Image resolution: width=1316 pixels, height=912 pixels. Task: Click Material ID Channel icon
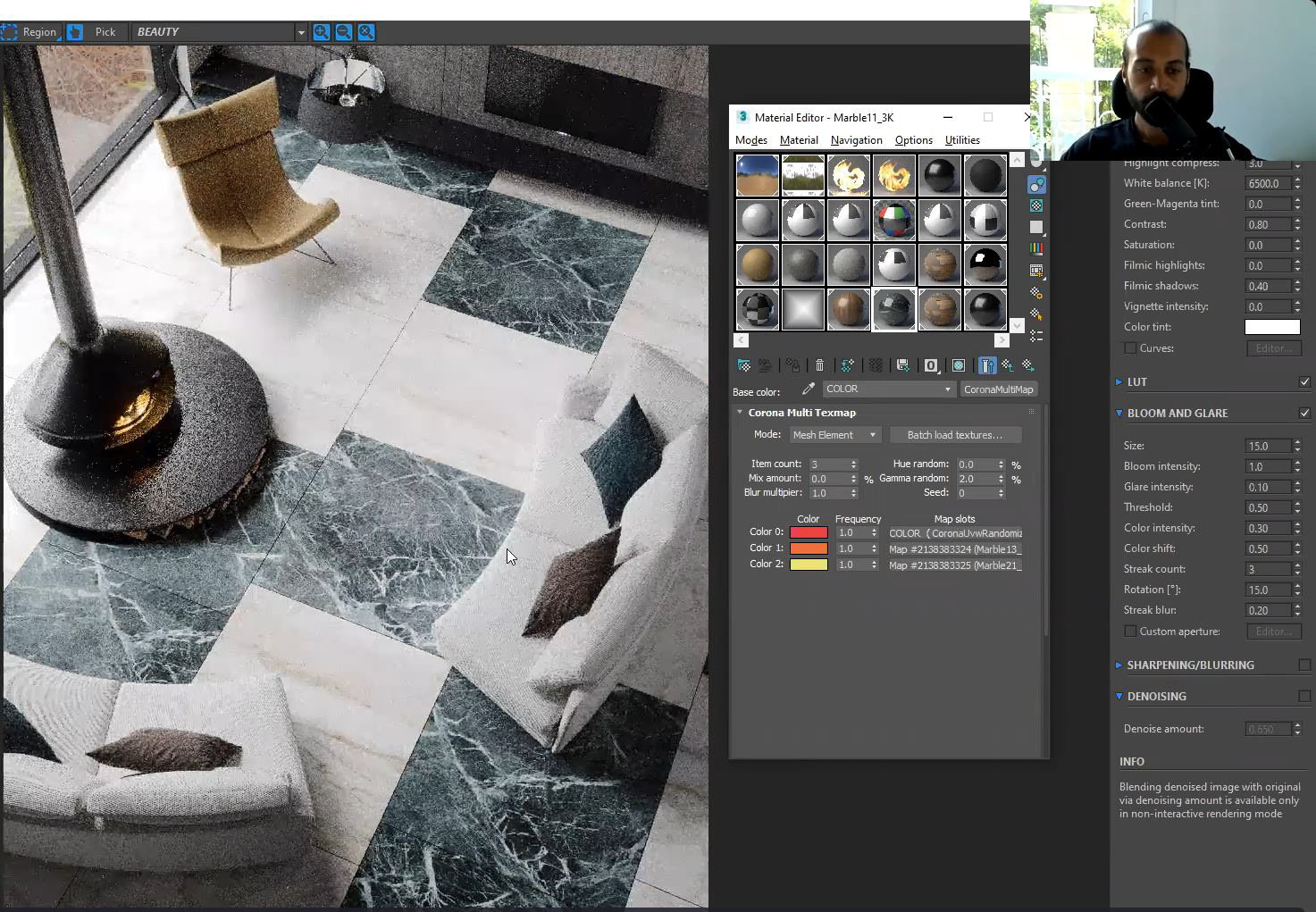click(x=931, y=365)
